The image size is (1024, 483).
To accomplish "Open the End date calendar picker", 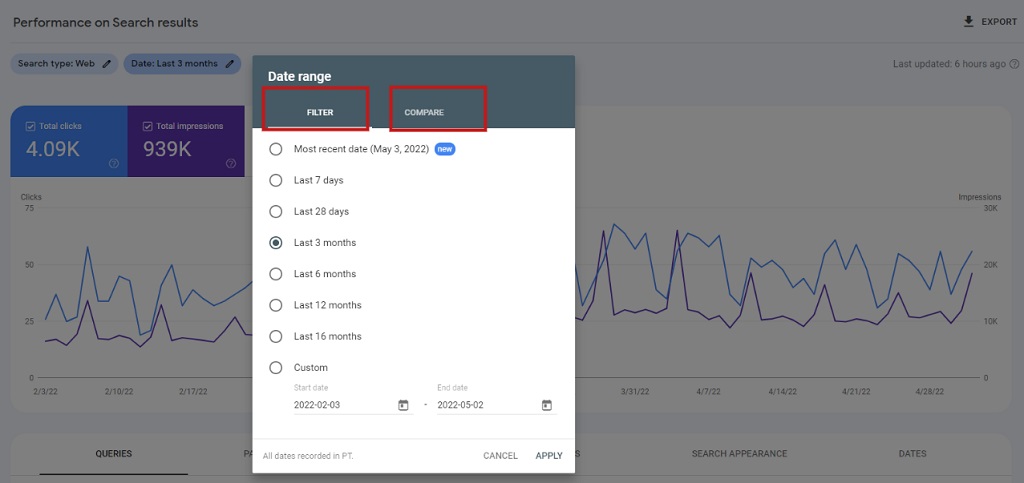I will [547, 405].
